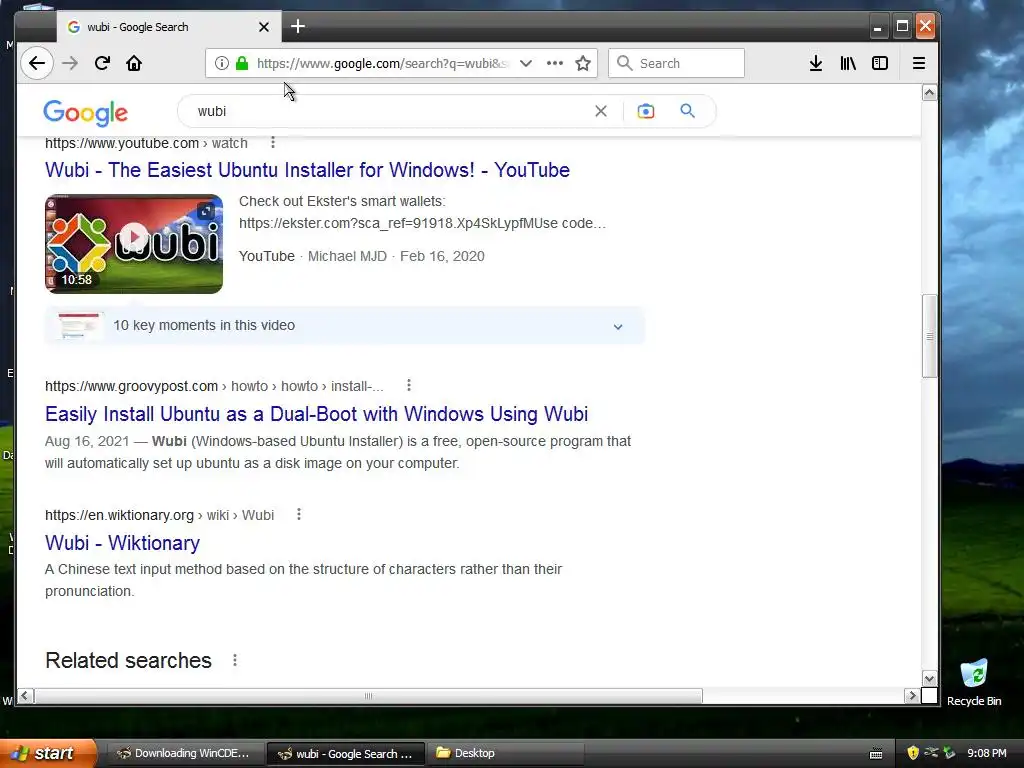Click the Michael MJD channel name
This screenshot has height=768, width=1024.
(347, 256)
